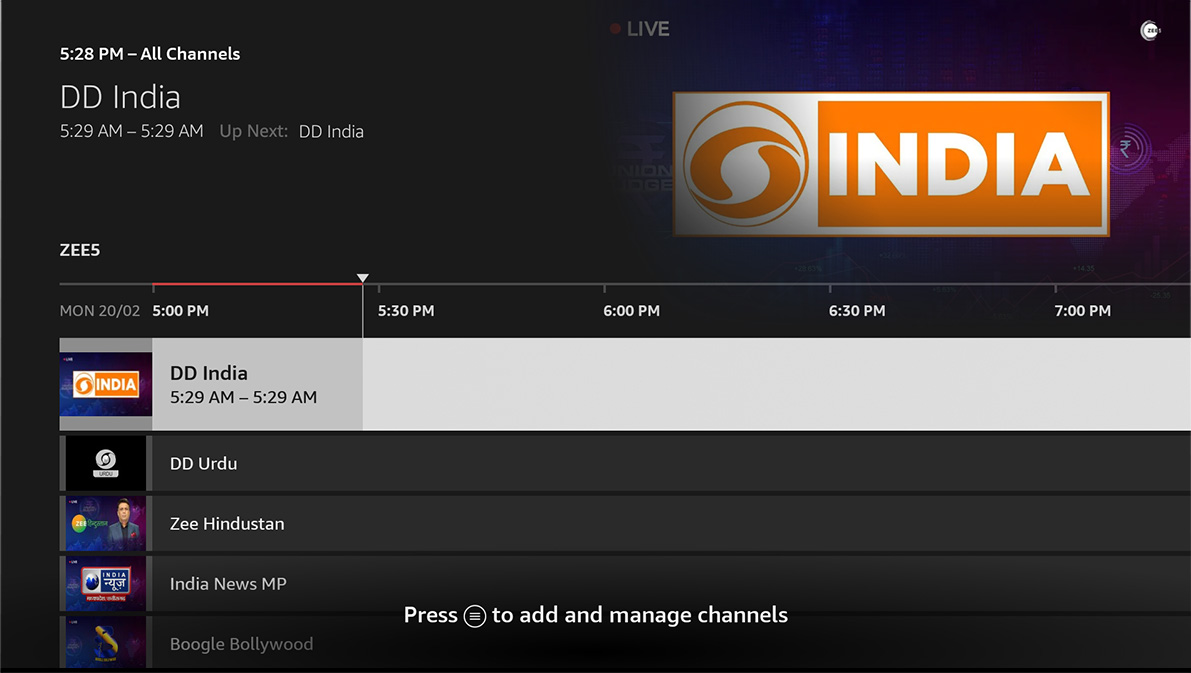
Task: Click the red elapsed-time progress bar
Action: click(256, 284)
